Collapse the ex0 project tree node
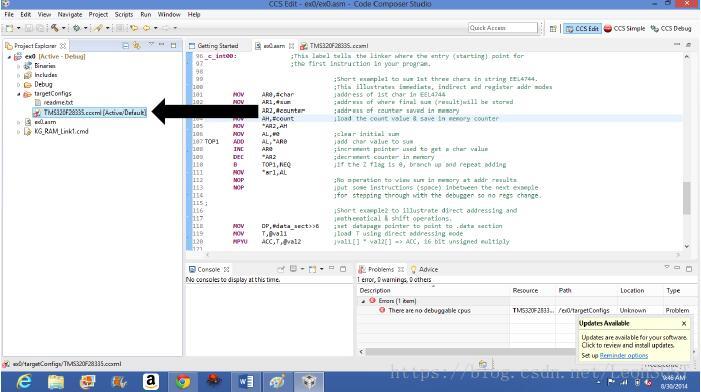701x392 pixels. (x=9, y=57)
